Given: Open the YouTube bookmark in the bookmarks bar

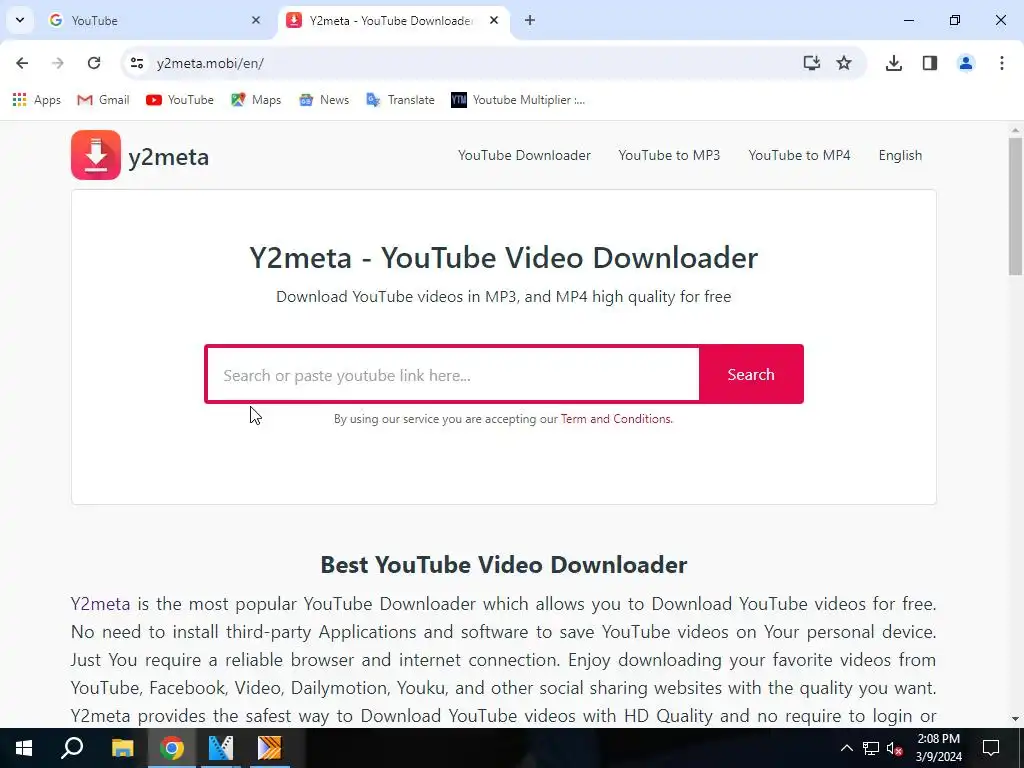Looking at the screenshot, I should pyautogui.click(x=180, y=100).
